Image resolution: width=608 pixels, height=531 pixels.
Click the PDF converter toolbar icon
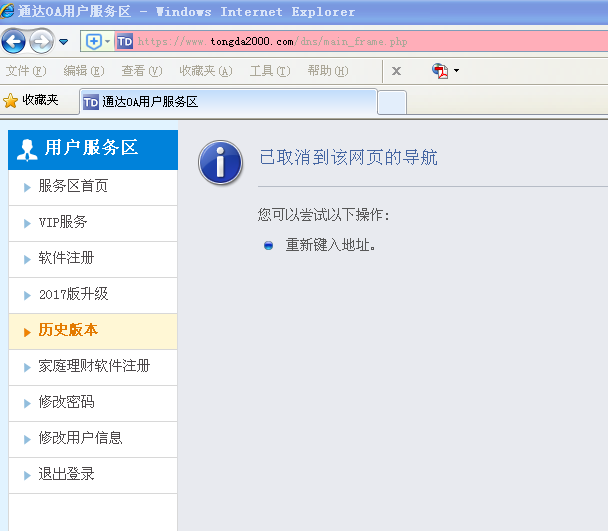[440, 71]
